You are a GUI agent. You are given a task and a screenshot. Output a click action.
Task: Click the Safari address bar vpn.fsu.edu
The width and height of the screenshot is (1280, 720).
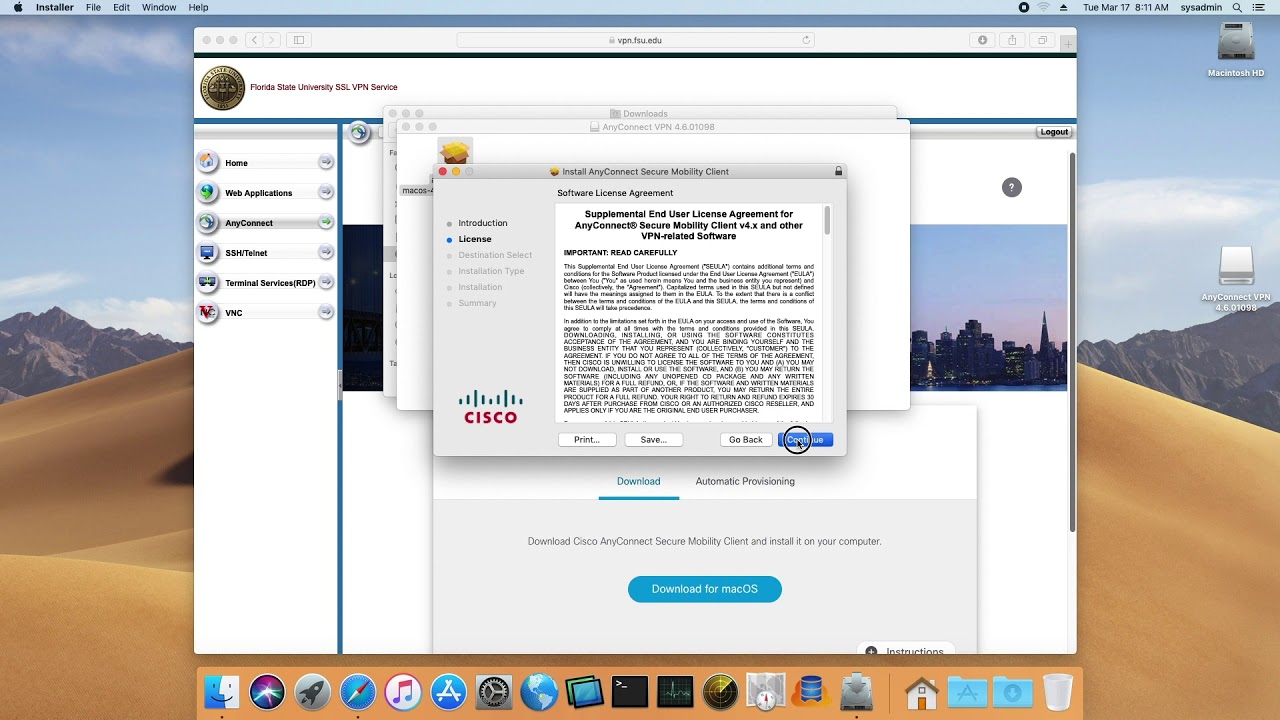coord(635,40)
